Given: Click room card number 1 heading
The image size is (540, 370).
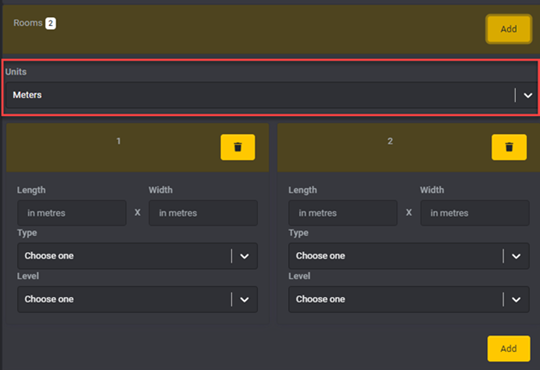Looking at the screenshot, I should click(x=118, y=141).
